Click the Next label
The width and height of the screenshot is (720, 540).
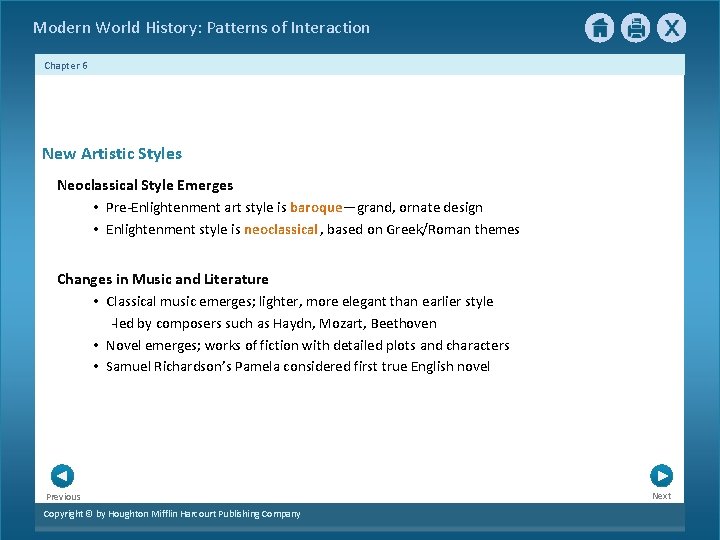coord(662,496)
